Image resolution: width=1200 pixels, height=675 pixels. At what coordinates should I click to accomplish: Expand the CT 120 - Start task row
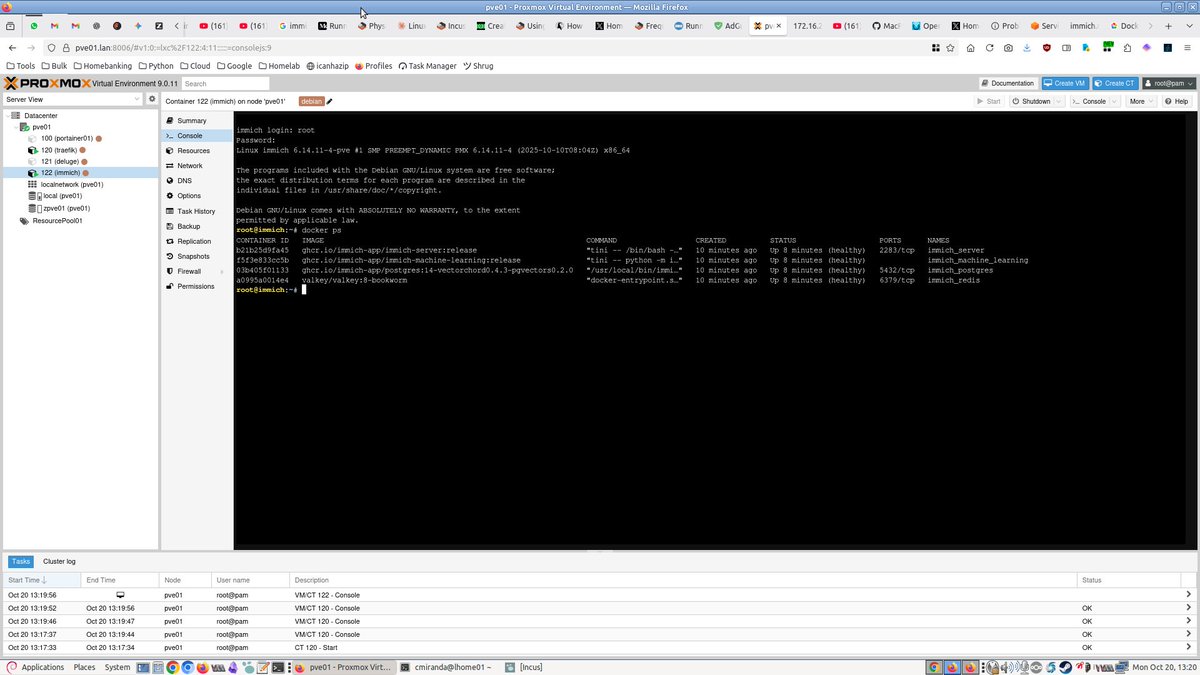[1188, 647]
